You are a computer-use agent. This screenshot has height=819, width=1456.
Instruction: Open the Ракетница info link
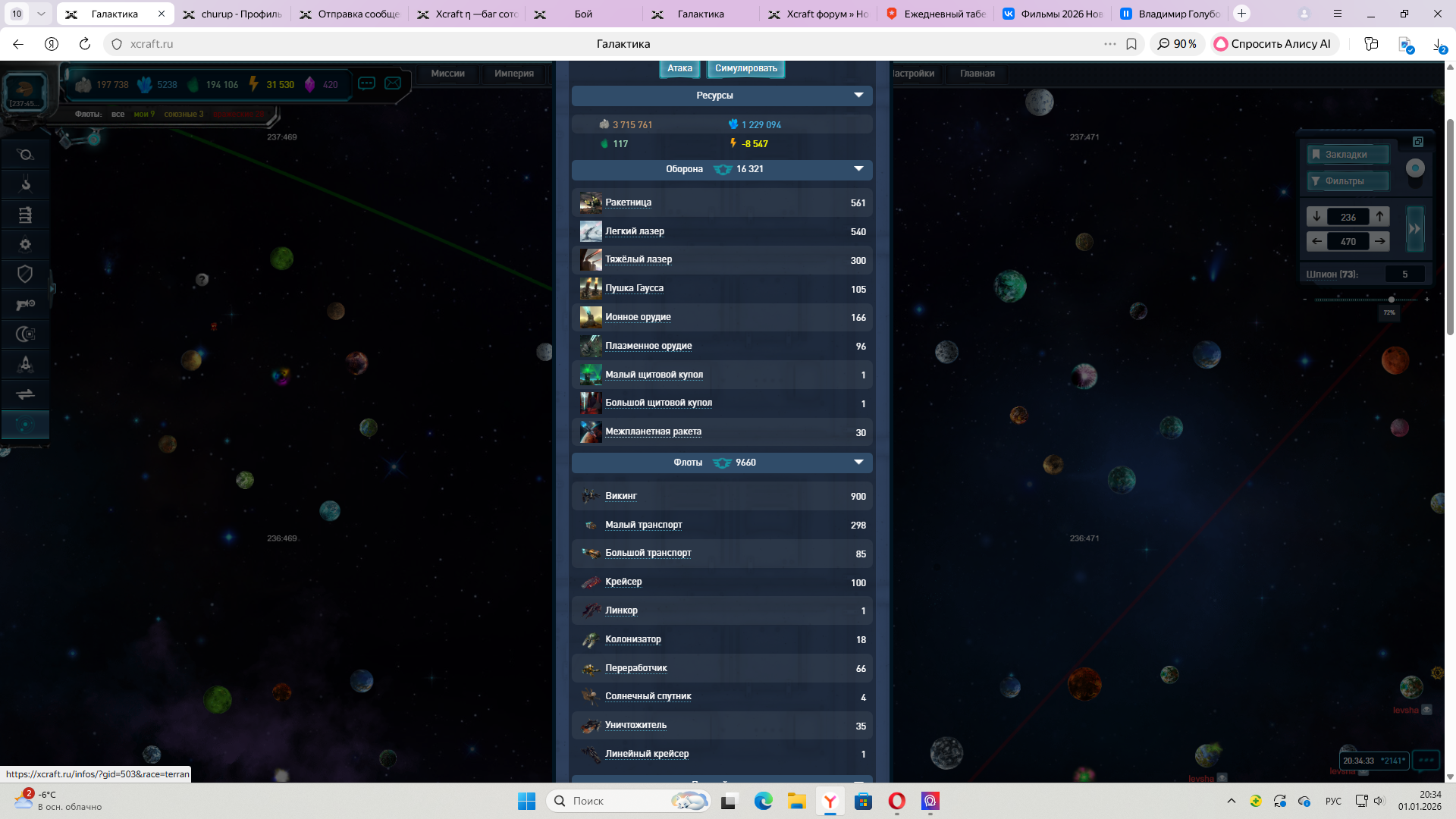click(x=628, y=202)
